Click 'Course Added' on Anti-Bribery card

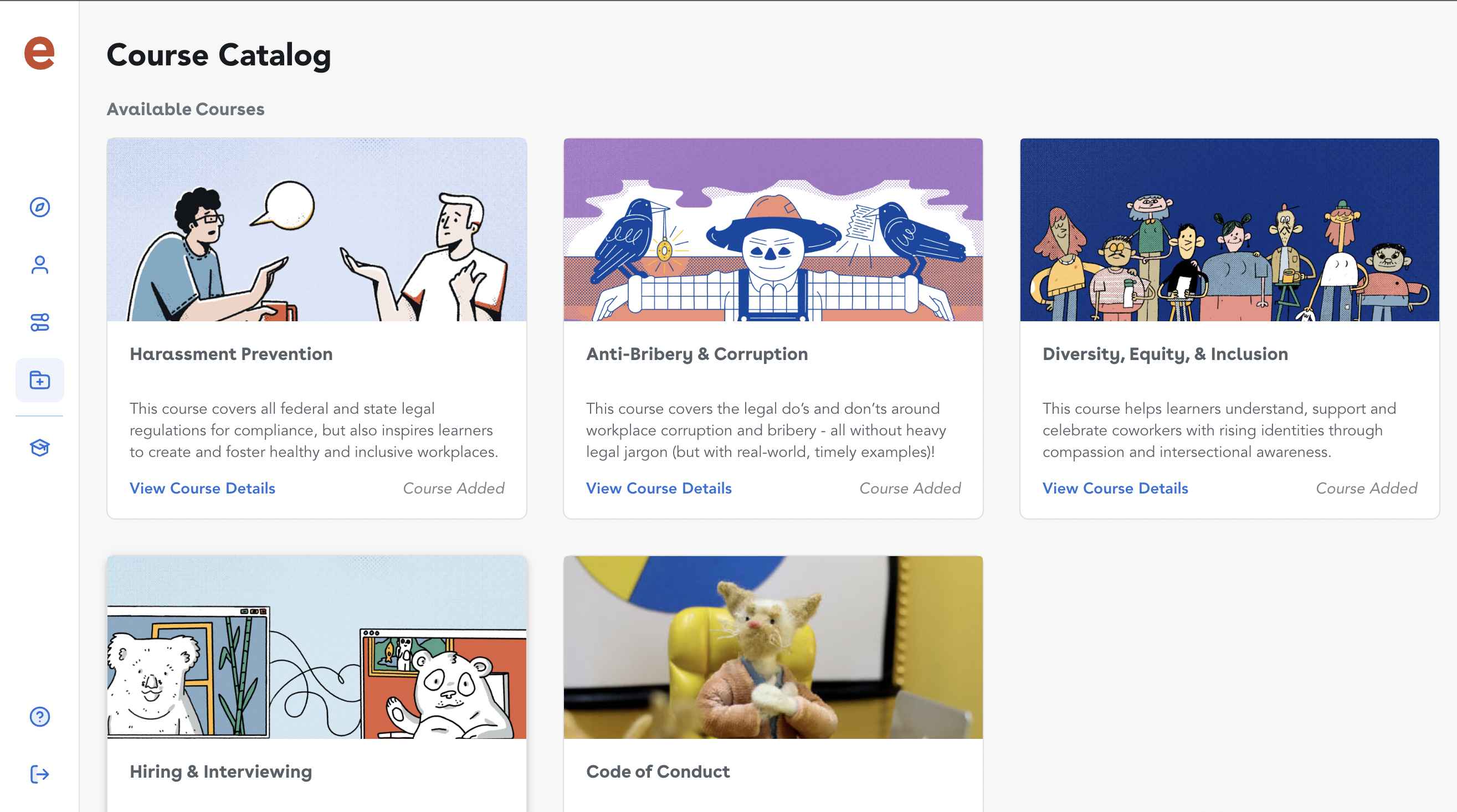coord(910,488)
